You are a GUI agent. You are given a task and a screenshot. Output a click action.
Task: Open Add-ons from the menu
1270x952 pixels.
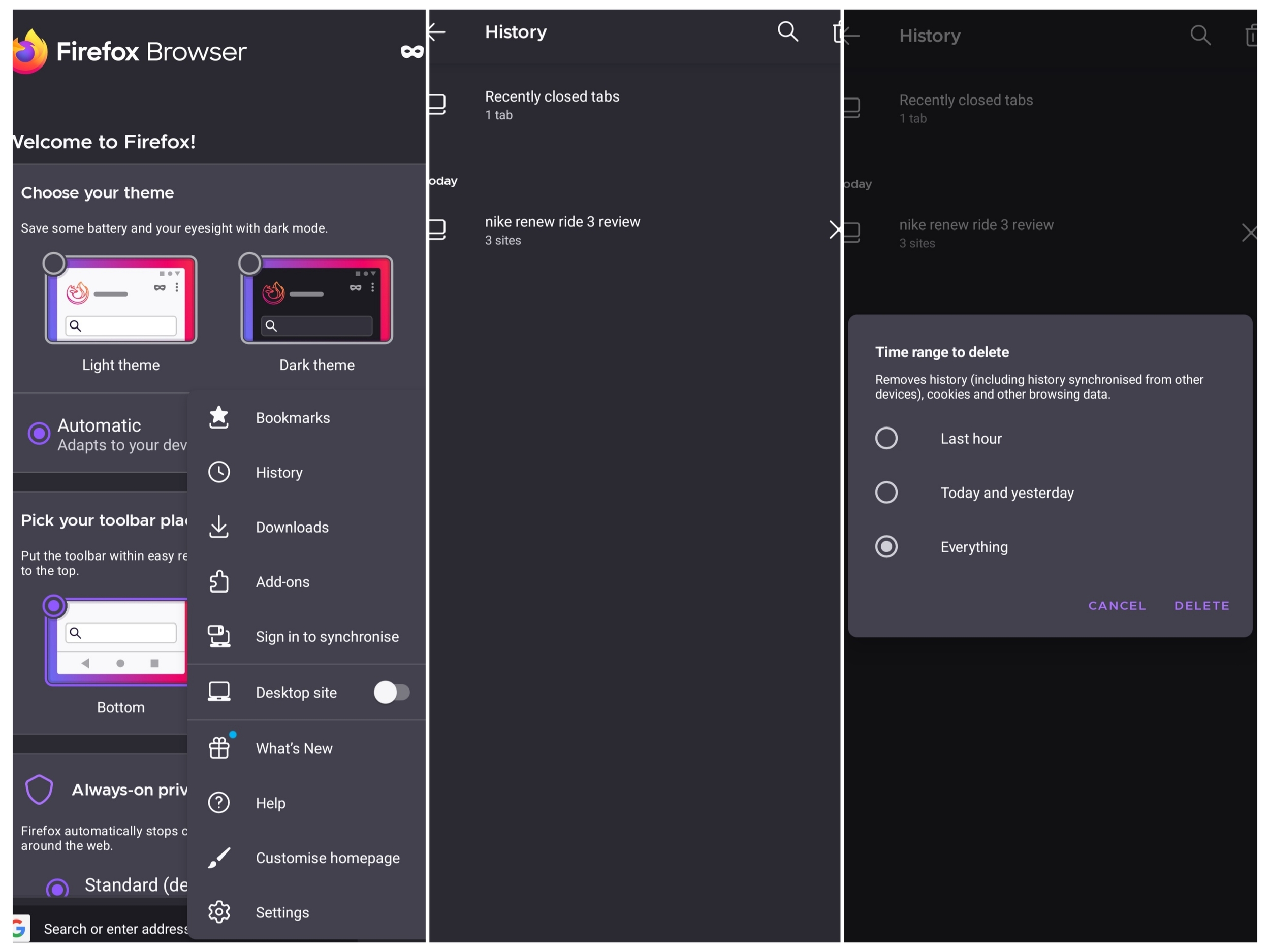[x=307, y=581]
